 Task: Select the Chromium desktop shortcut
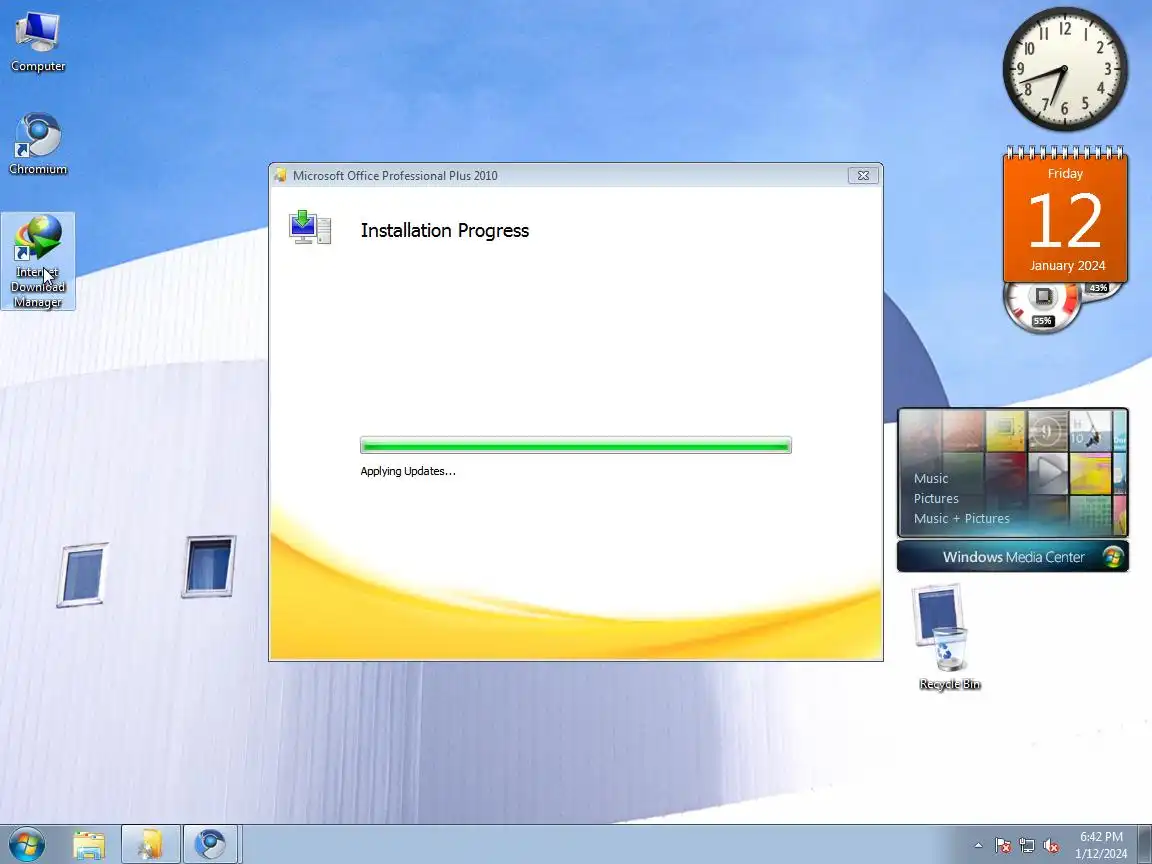pos(37,144)
